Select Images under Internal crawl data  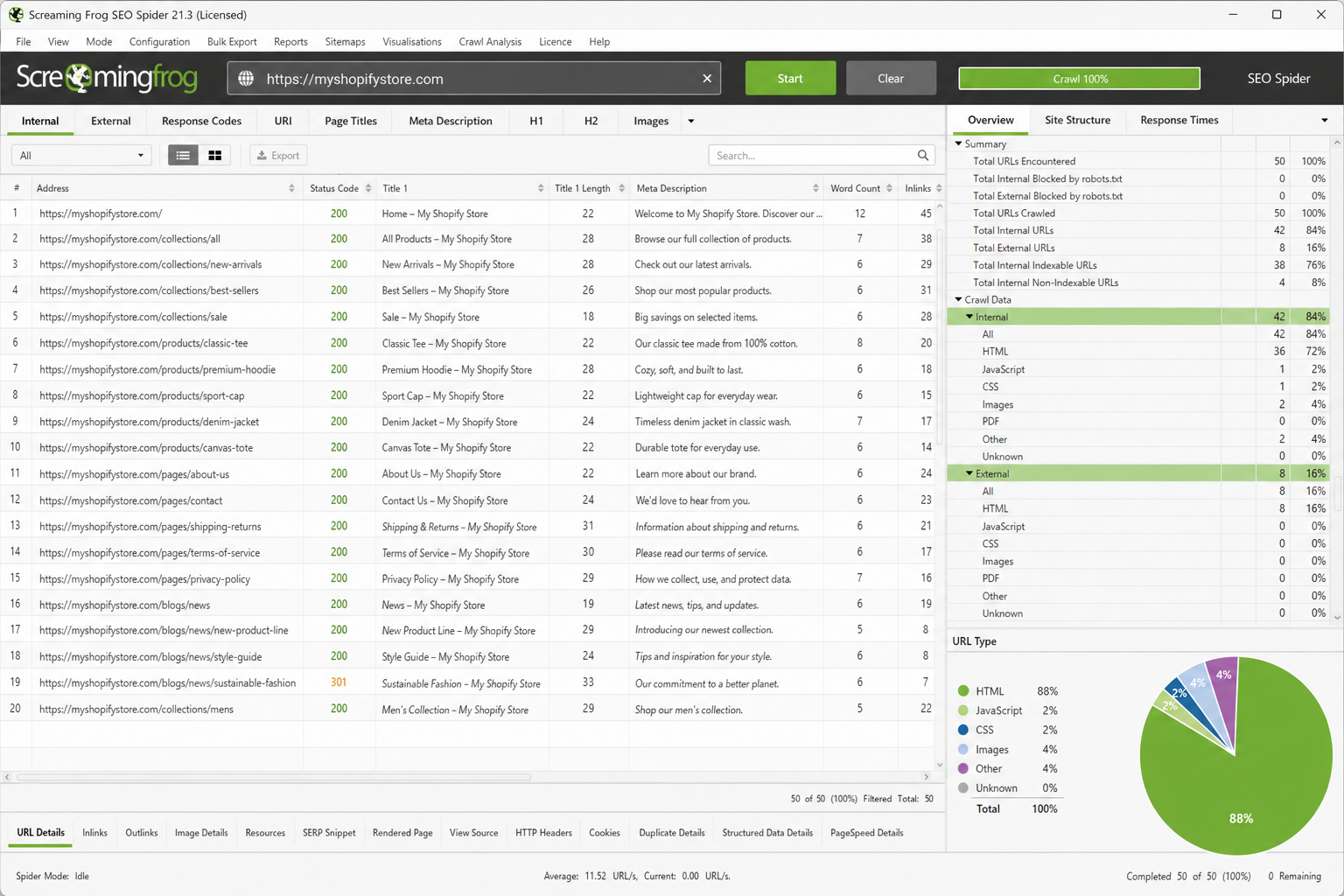click(1138, 404)
